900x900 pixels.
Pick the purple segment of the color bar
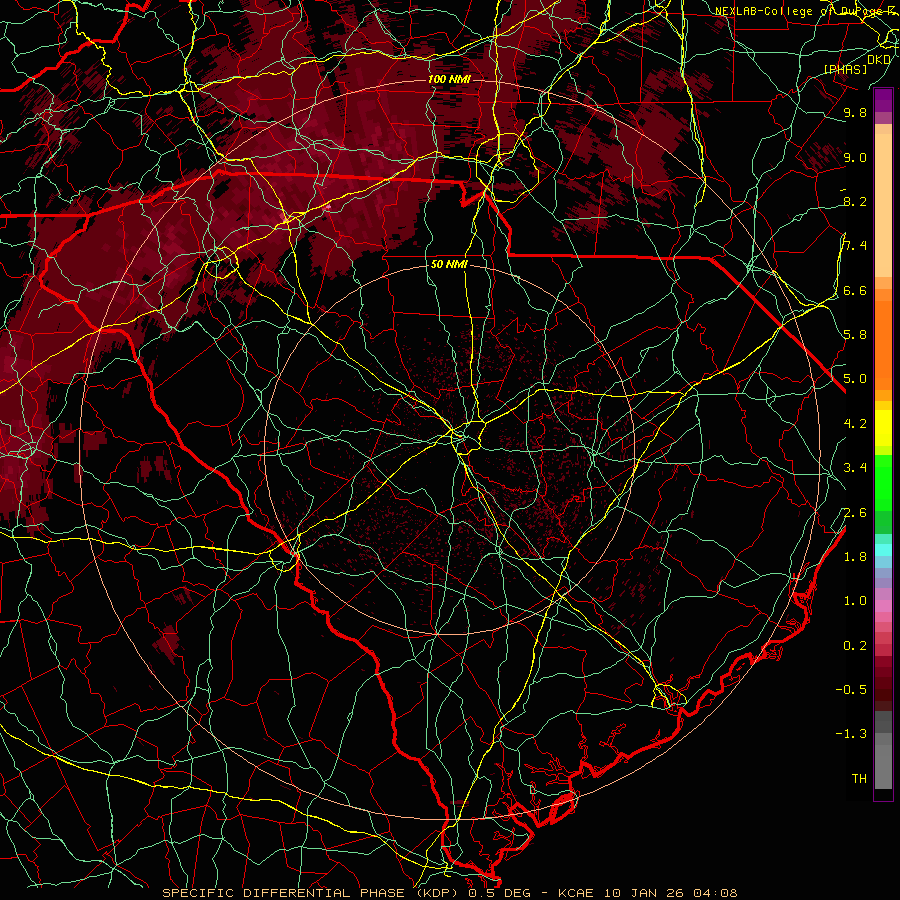coord(883,100)
